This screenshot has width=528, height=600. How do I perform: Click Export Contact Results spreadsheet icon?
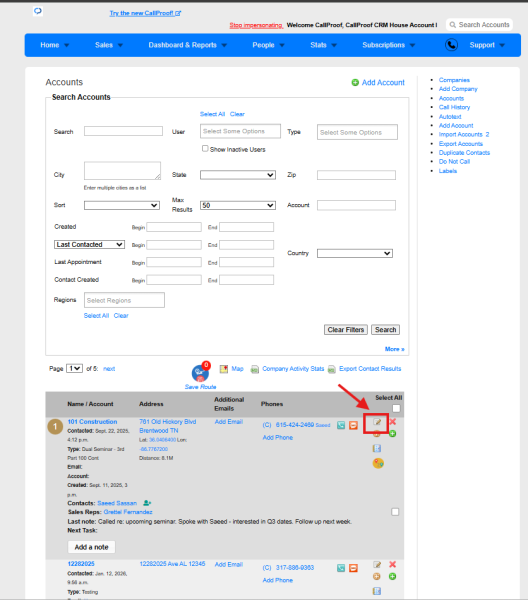click(332, 369)
